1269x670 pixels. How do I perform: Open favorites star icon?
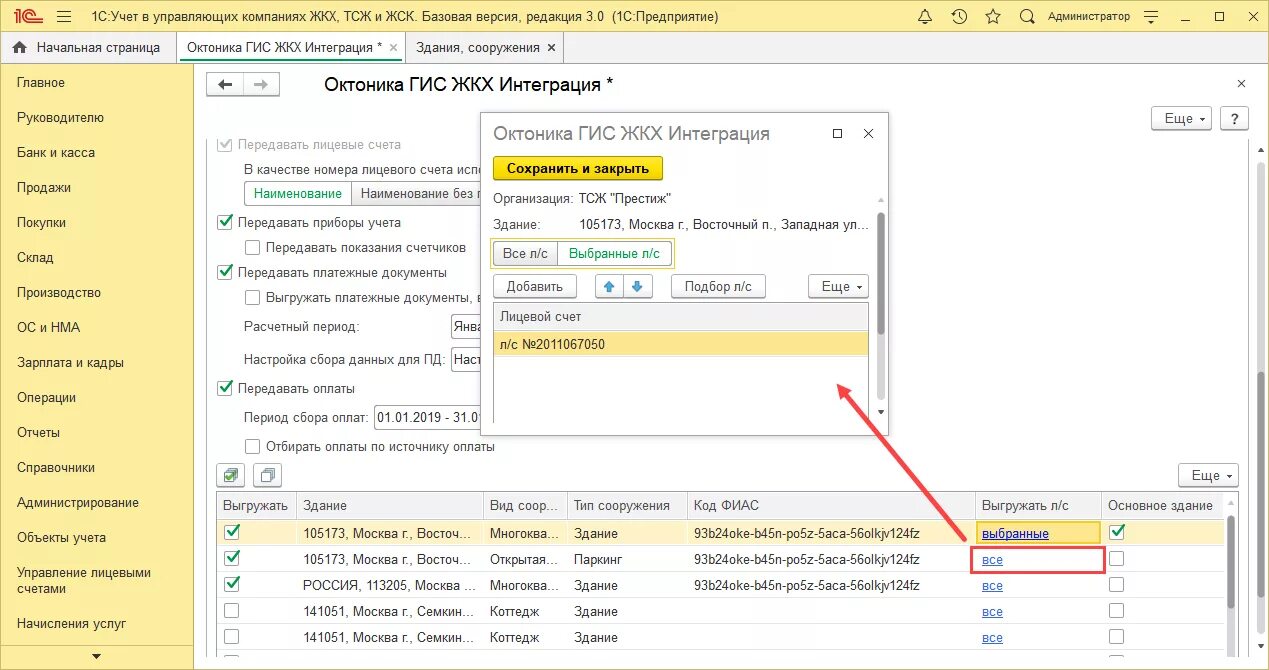[x=992, y=17]
